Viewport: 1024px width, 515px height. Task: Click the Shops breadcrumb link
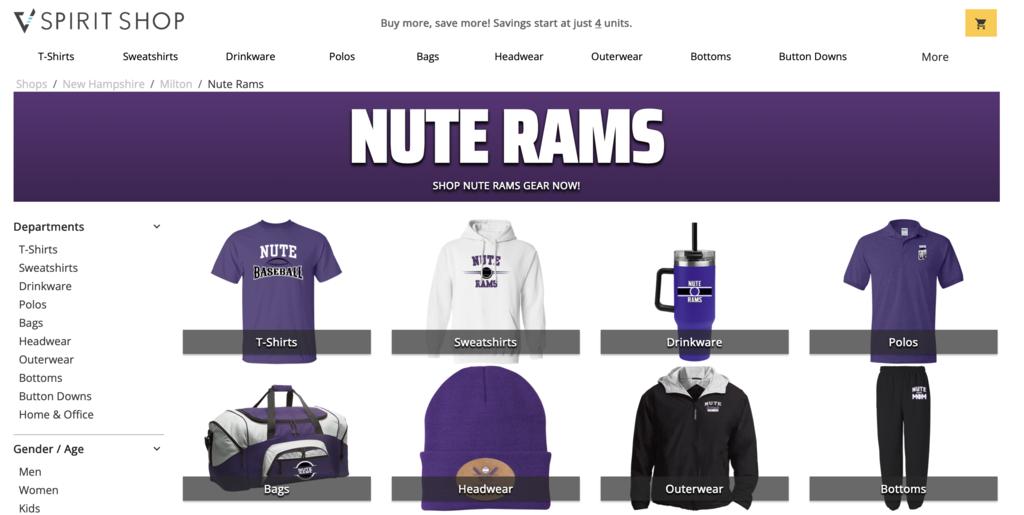coord(31,84)
